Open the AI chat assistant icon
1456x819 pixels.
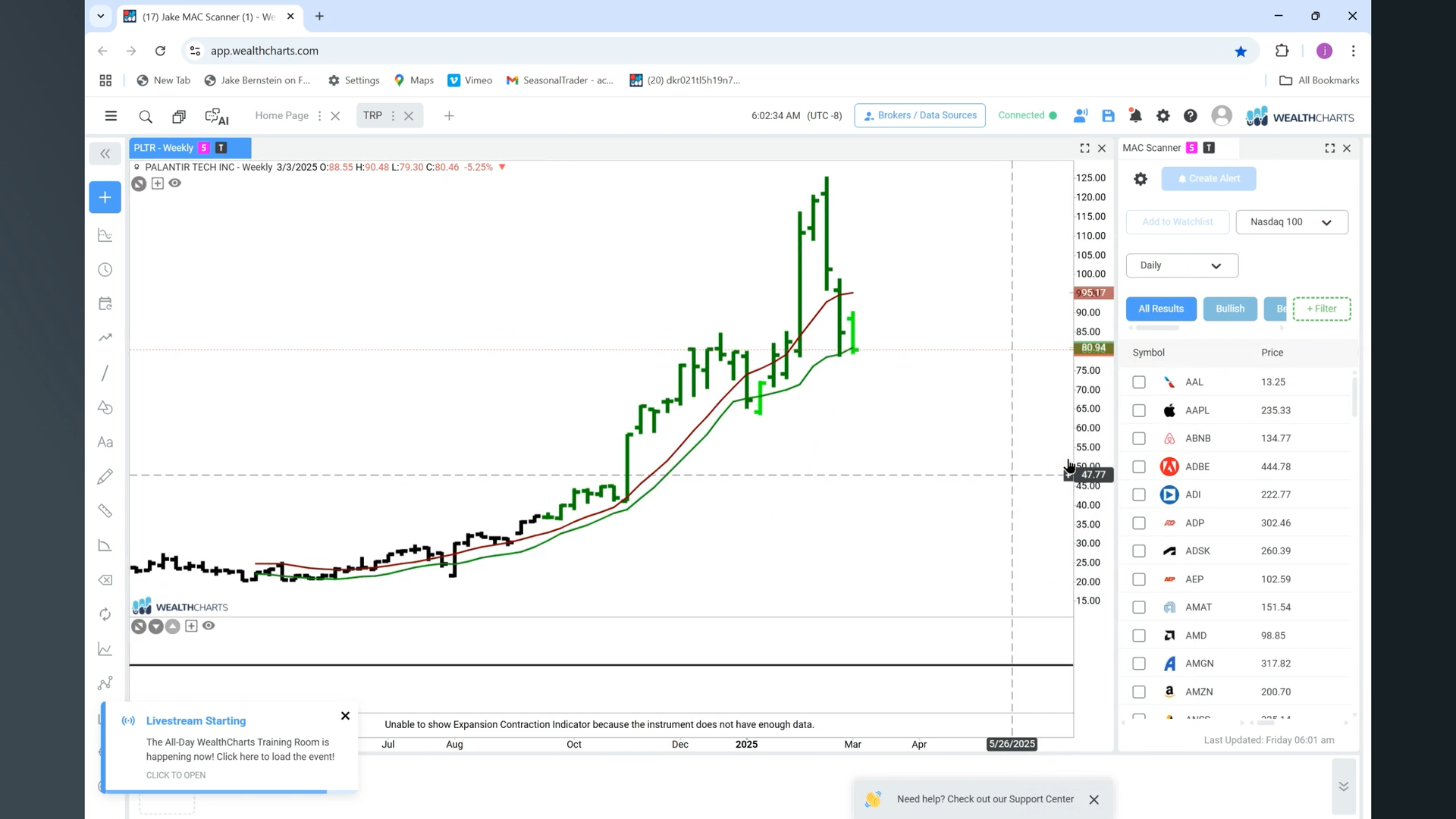(216, 116)
